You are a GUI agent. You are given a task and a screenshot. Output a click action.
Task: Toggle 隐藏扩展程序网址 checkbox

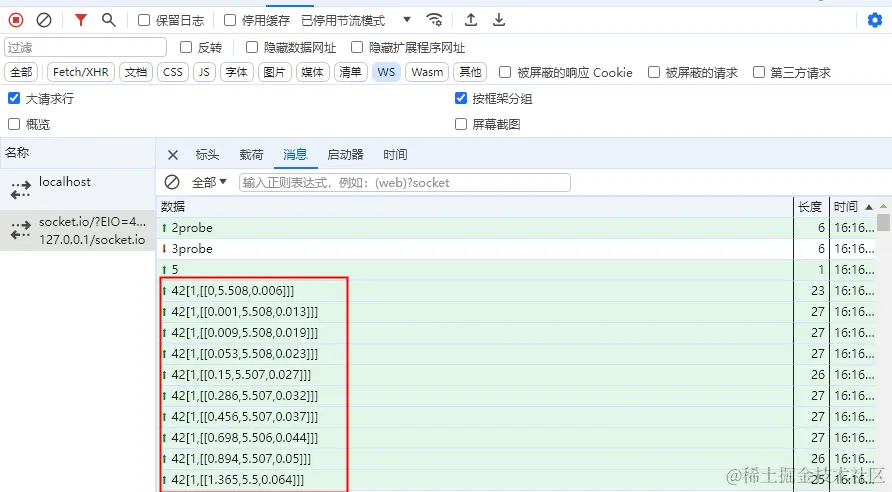[357, 47]
